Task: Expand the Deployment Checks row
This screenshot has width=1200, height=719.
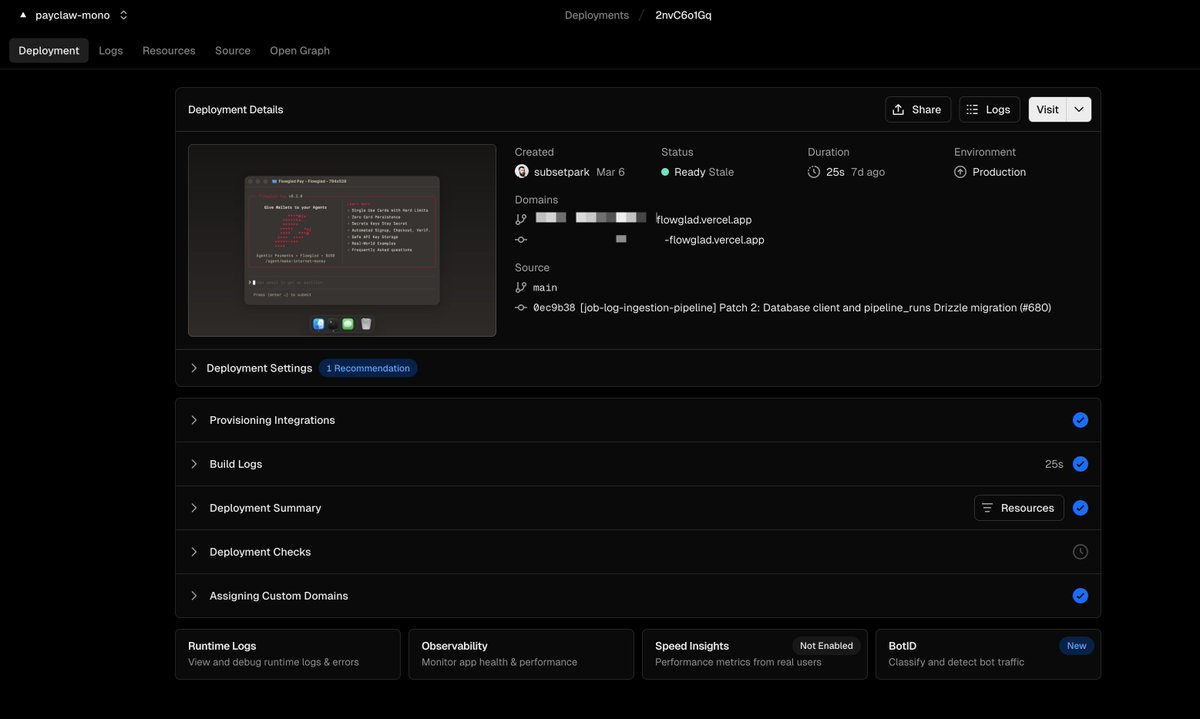Action: click(638, 552)
